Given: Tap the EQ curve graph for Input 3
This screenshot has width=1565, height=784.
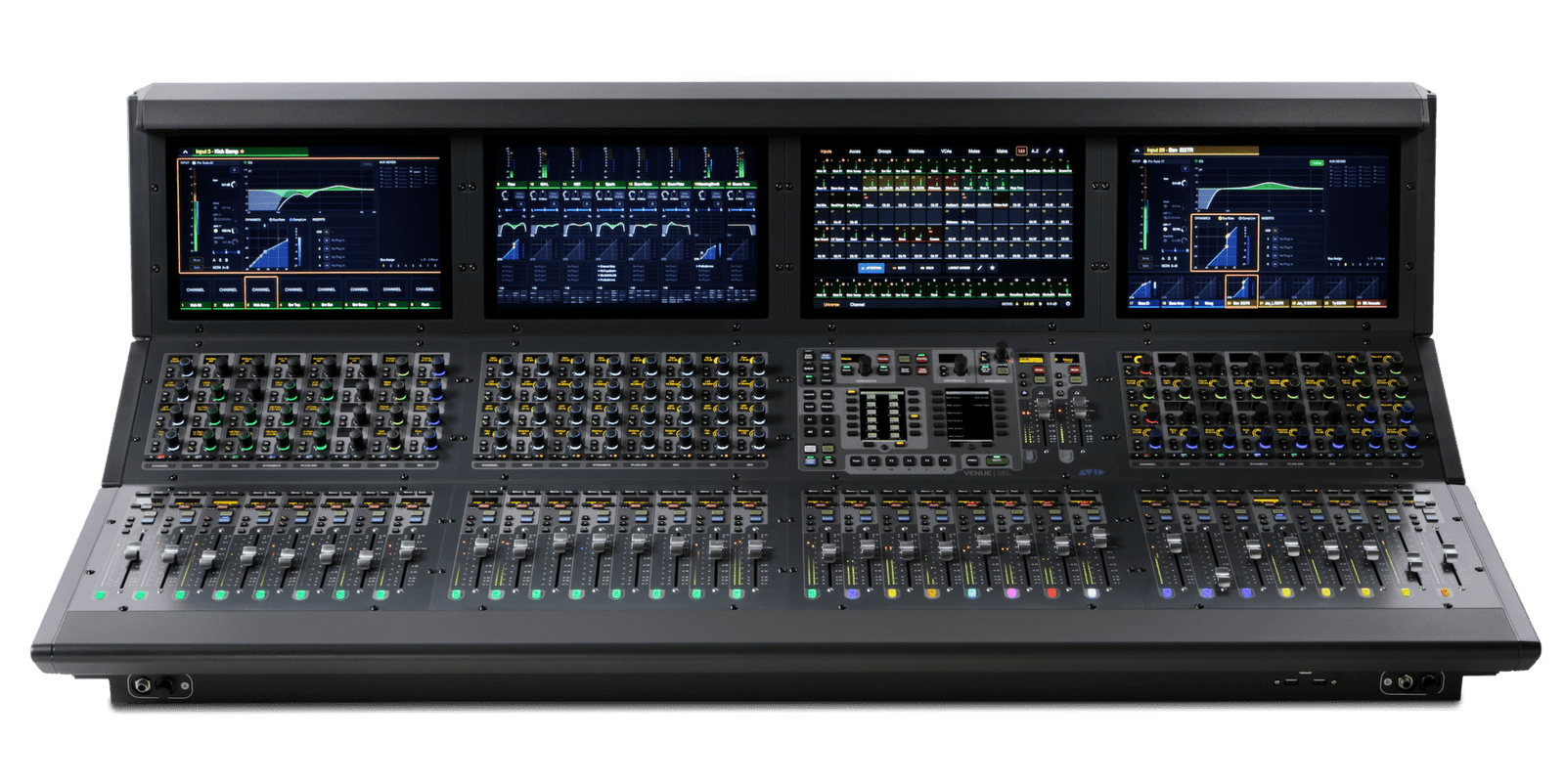Looking at the screenshot, I should pos(311,191).
